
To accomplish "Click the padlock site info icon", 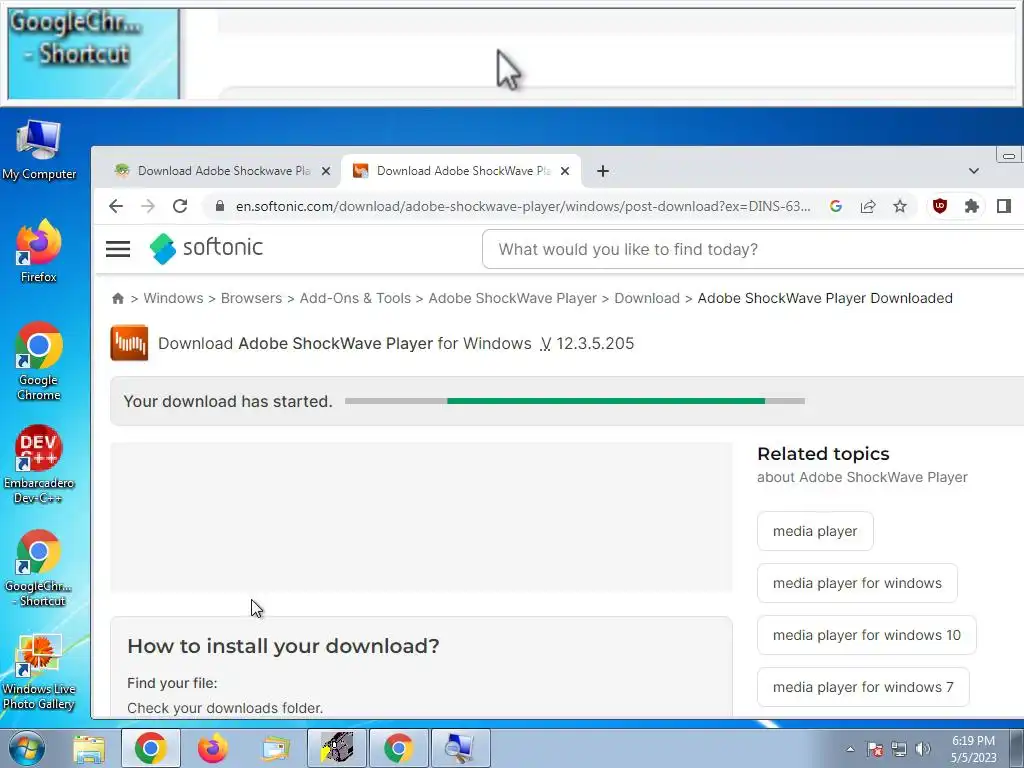I will pyautogui.click(x=220, y=206).
